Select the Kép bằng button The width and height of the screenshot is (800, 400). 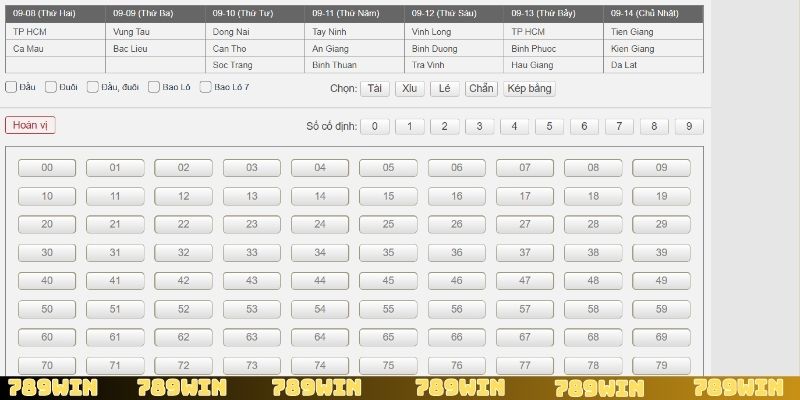529,88
